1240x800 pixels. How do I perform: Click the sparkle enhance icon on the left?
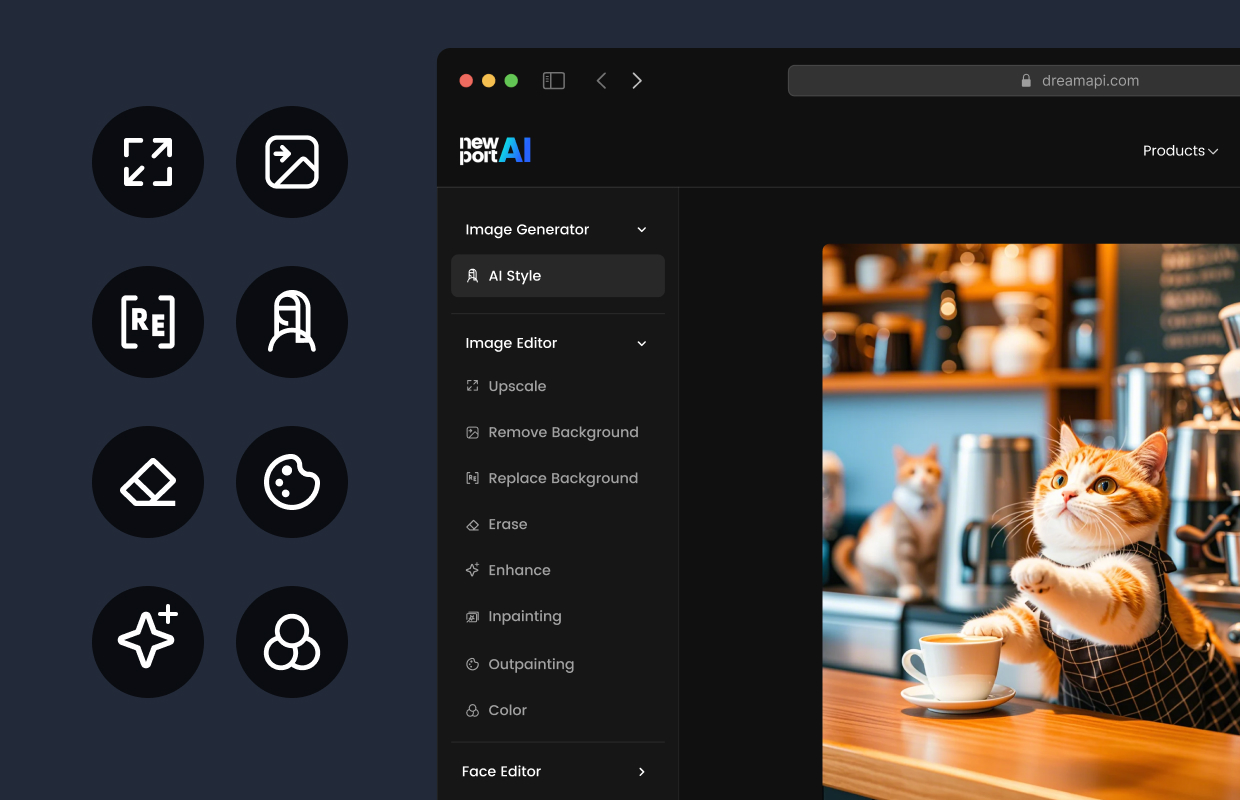(148, 642)
